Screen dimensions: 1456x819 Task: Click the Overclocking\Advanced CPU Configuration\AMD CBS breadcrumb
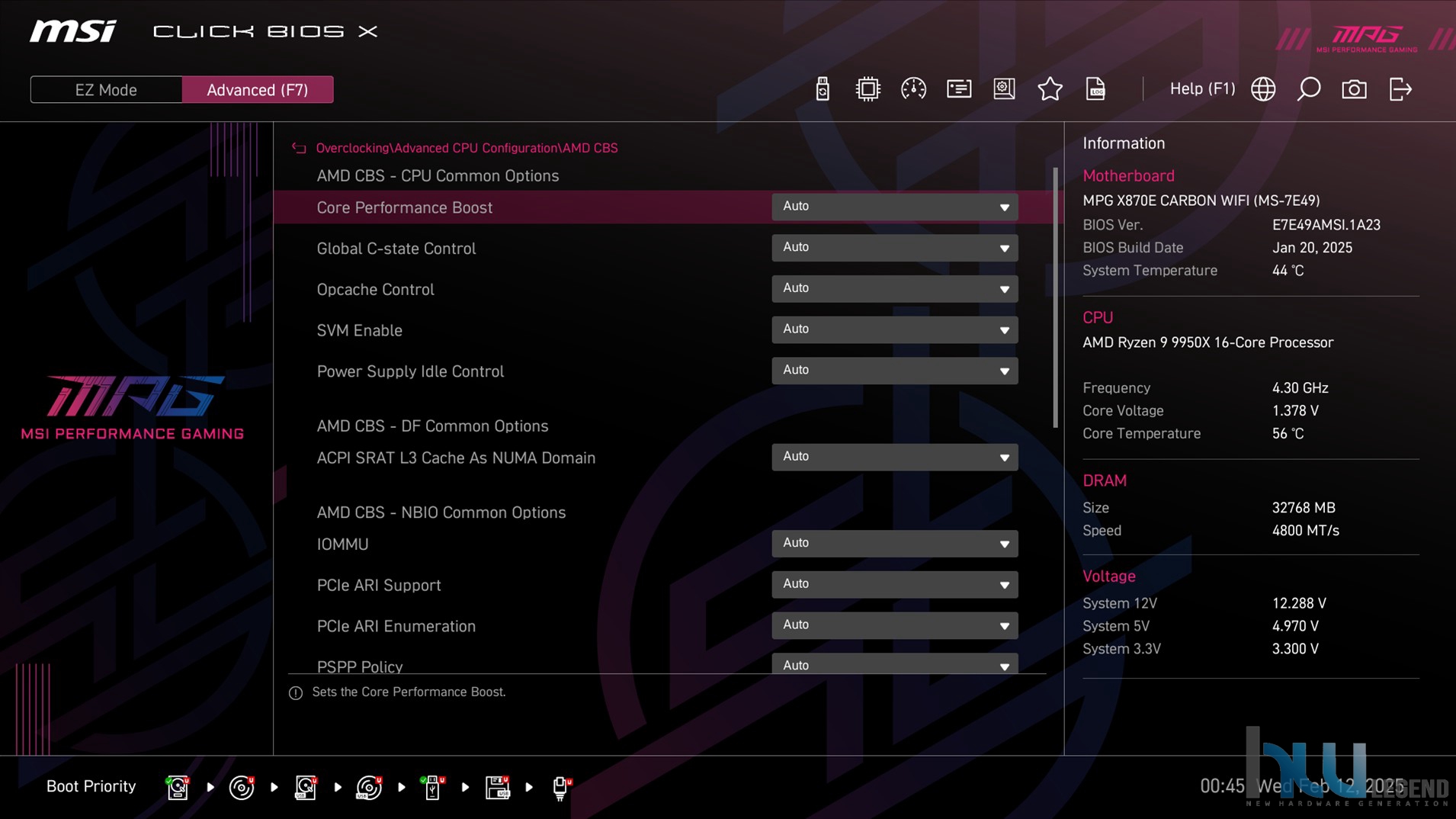coord(467,148)
